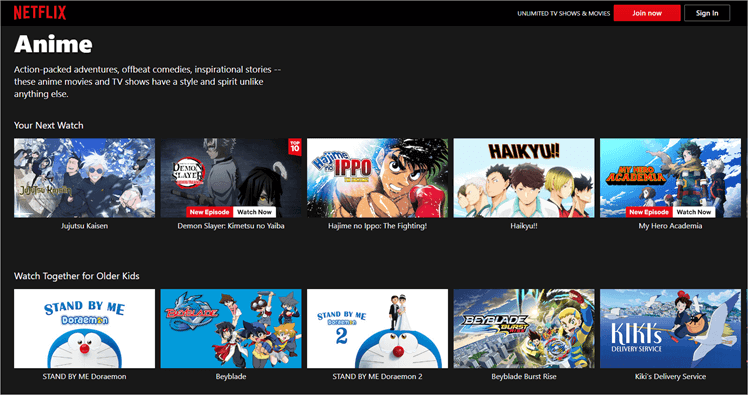The width and height of the screenshot is (748, 395).
Task: Click Watch Now on My Hero Academia
Action: 694,212
